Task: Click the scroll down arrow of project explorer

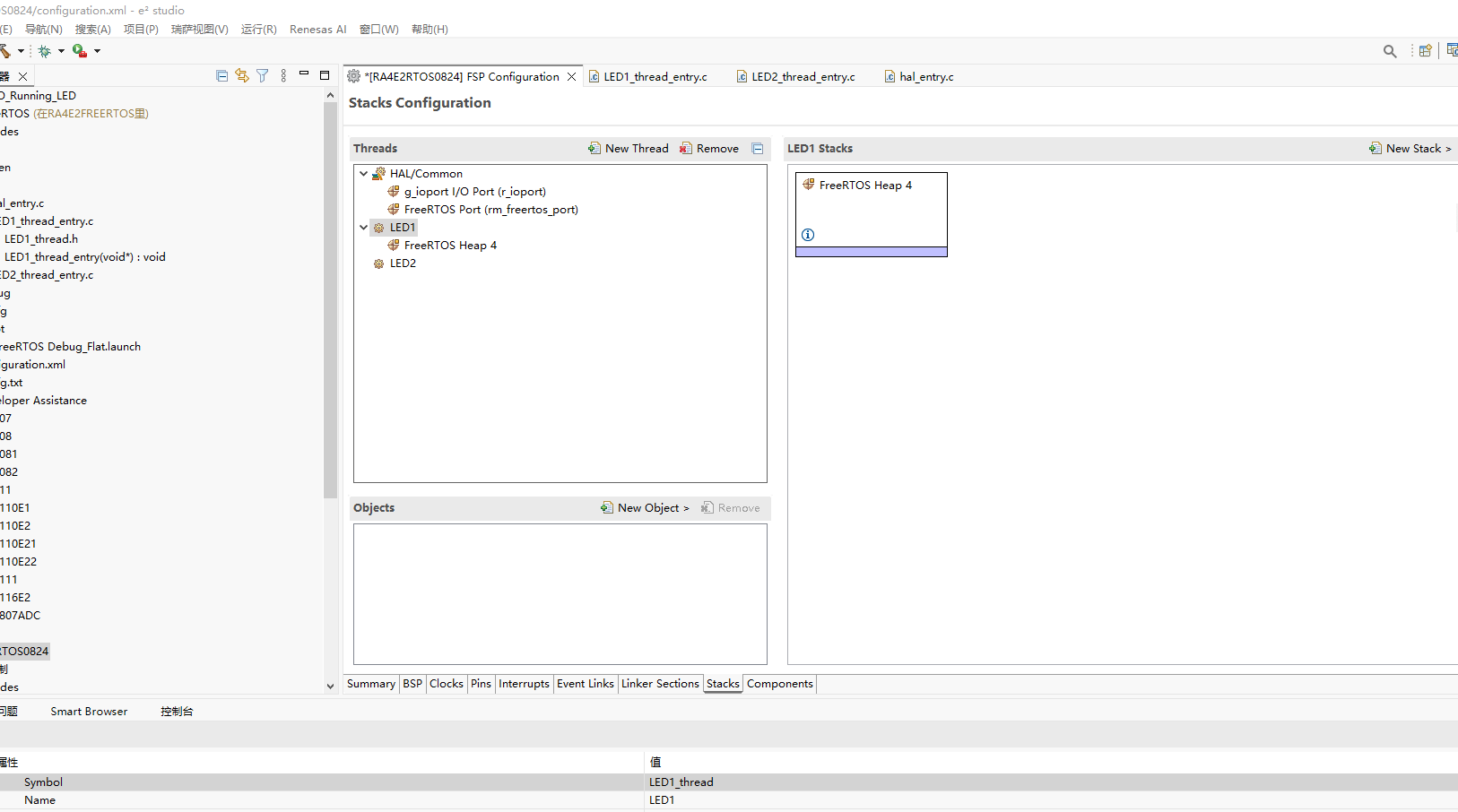Action: (330, 687)
